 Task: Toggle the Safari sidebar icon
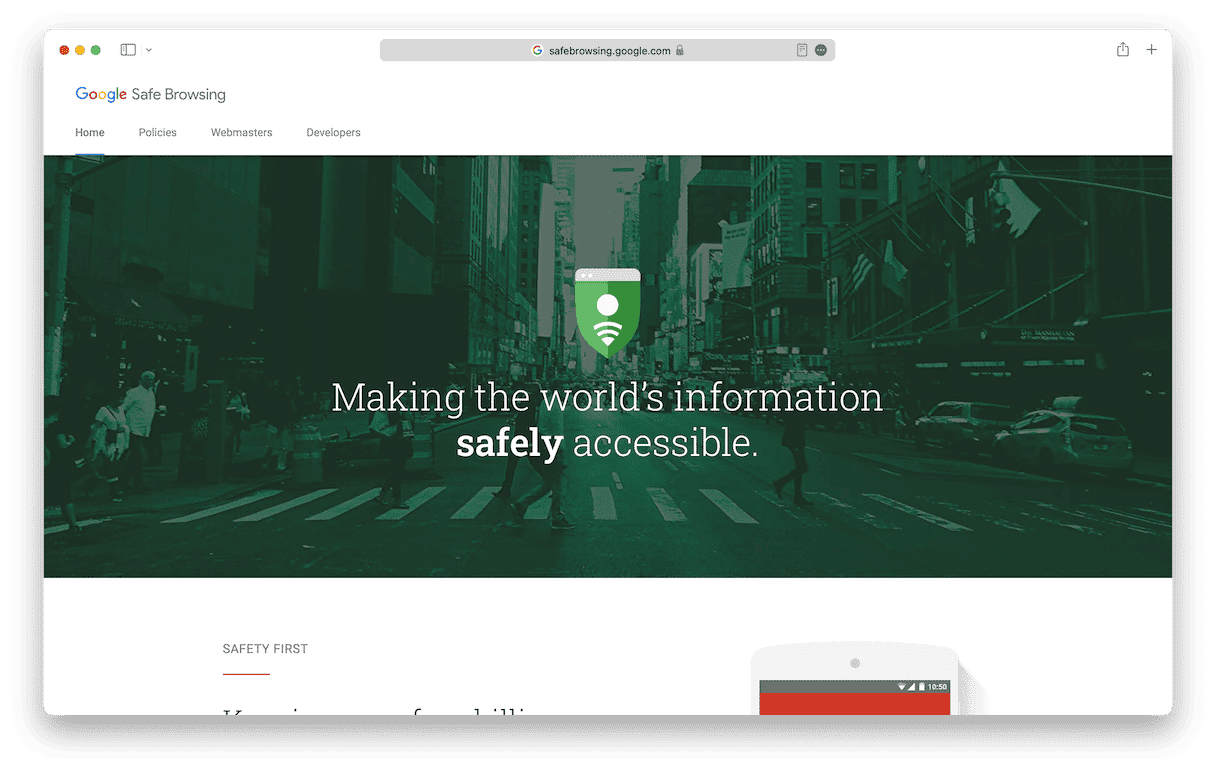tap(128, 50)
